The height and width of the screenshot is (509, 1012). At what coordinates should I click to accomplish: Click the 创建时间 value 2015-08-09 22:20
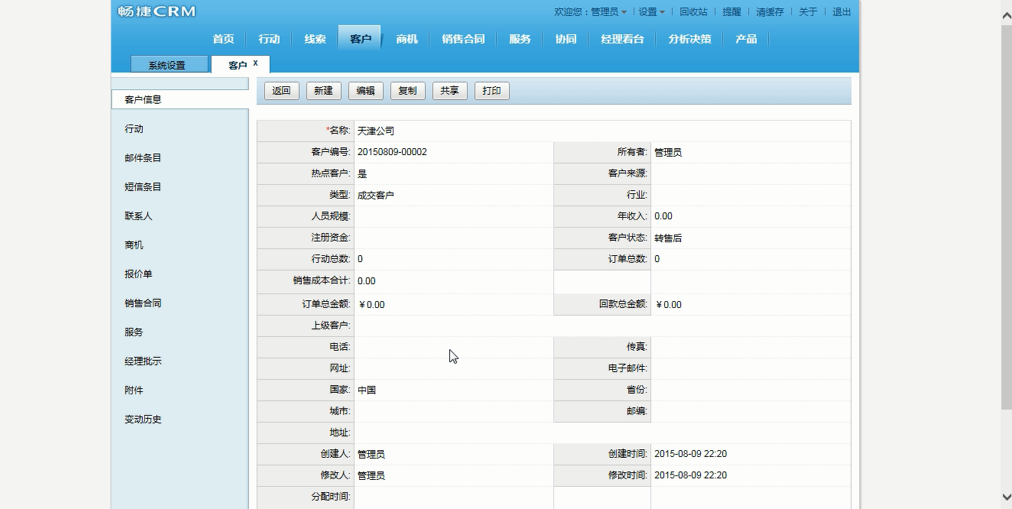(x=691, y=454)
